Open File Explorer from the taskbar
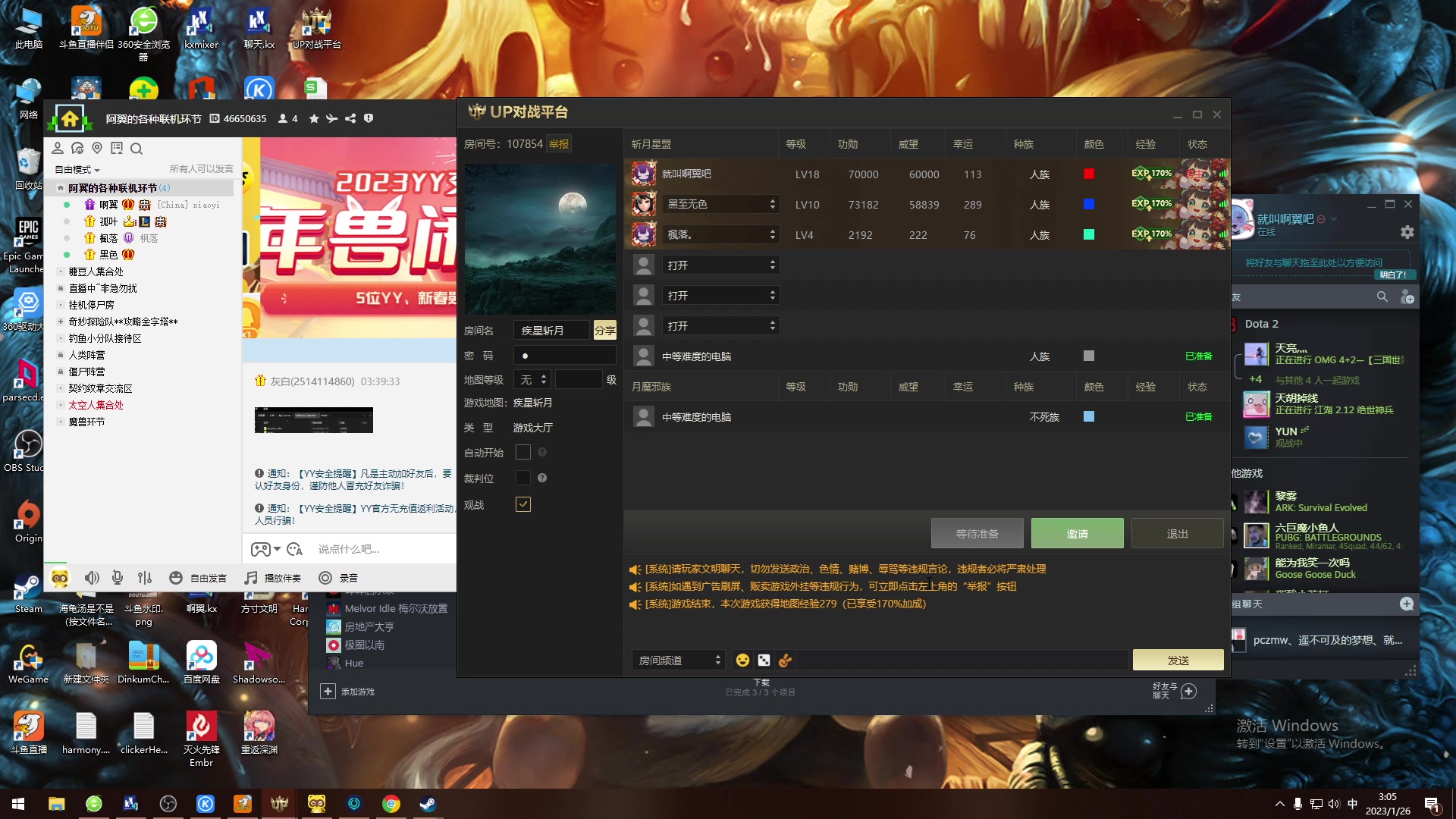The image size is (1456, 819). 56,804
